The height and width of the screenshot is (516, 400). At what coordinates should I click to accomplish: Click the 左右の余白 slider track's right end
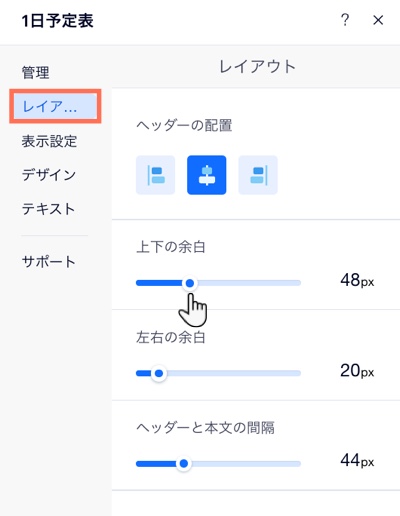[298, 373]
